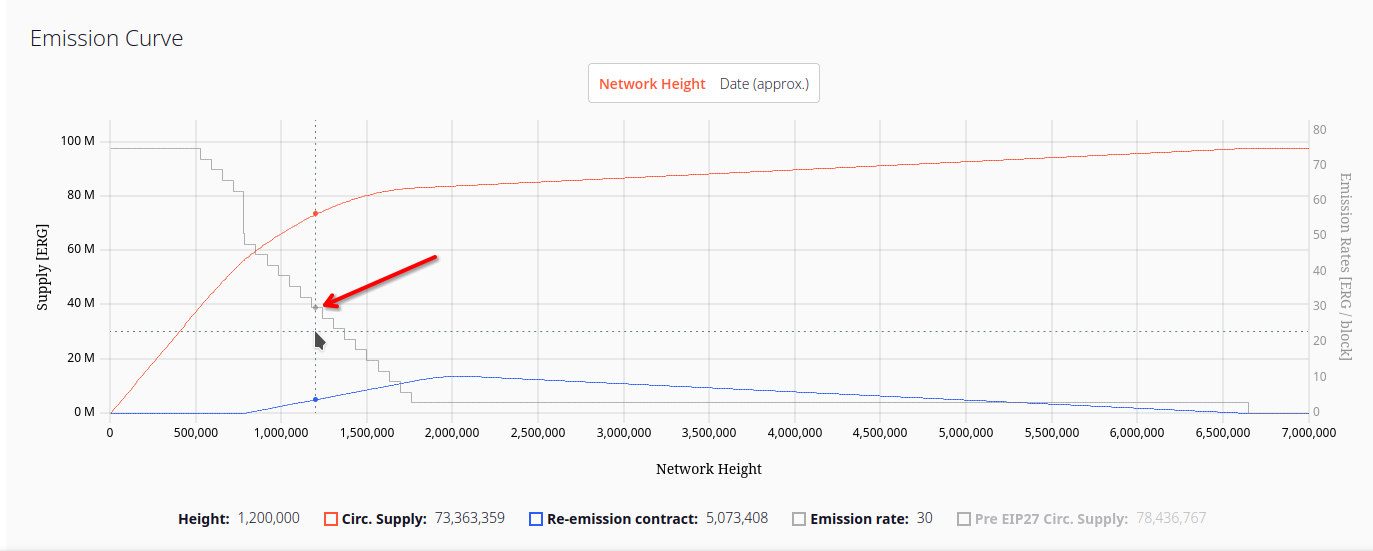Click the 80 label on the emission rate axis
This screenshot has height=551, width=1373.
tap(1319, 130)
